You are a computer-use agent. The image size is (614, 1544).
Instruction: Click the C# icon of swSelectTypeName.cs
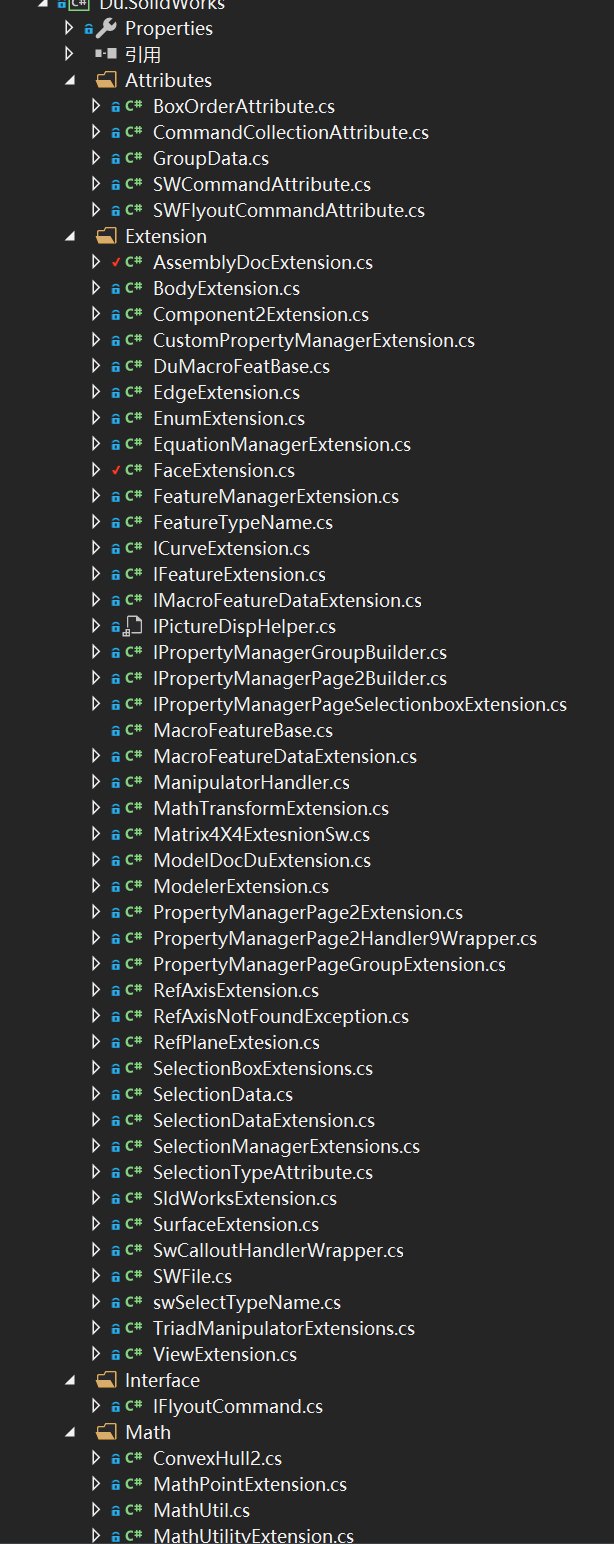coord(134,1302)
